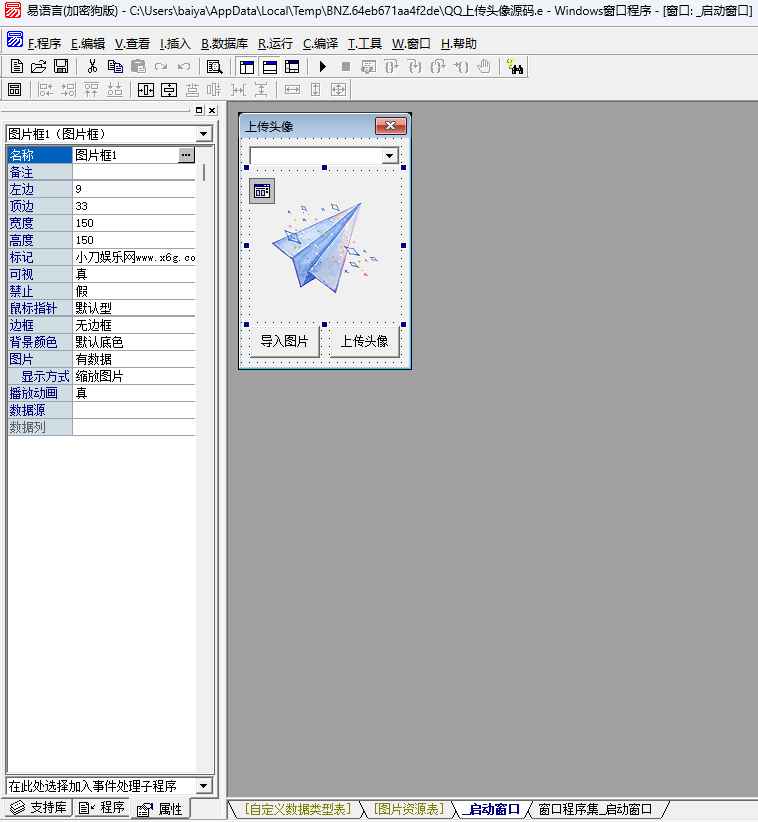The height and width of the screenshot is (822, 758).
Task: Click the timer component icon on form
Action: tap(261, 191)
